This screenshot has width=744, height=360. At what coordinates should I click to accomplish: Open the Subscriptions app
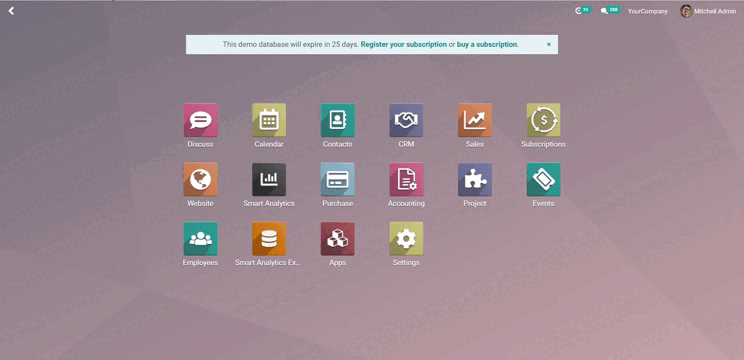pos(543,120)
